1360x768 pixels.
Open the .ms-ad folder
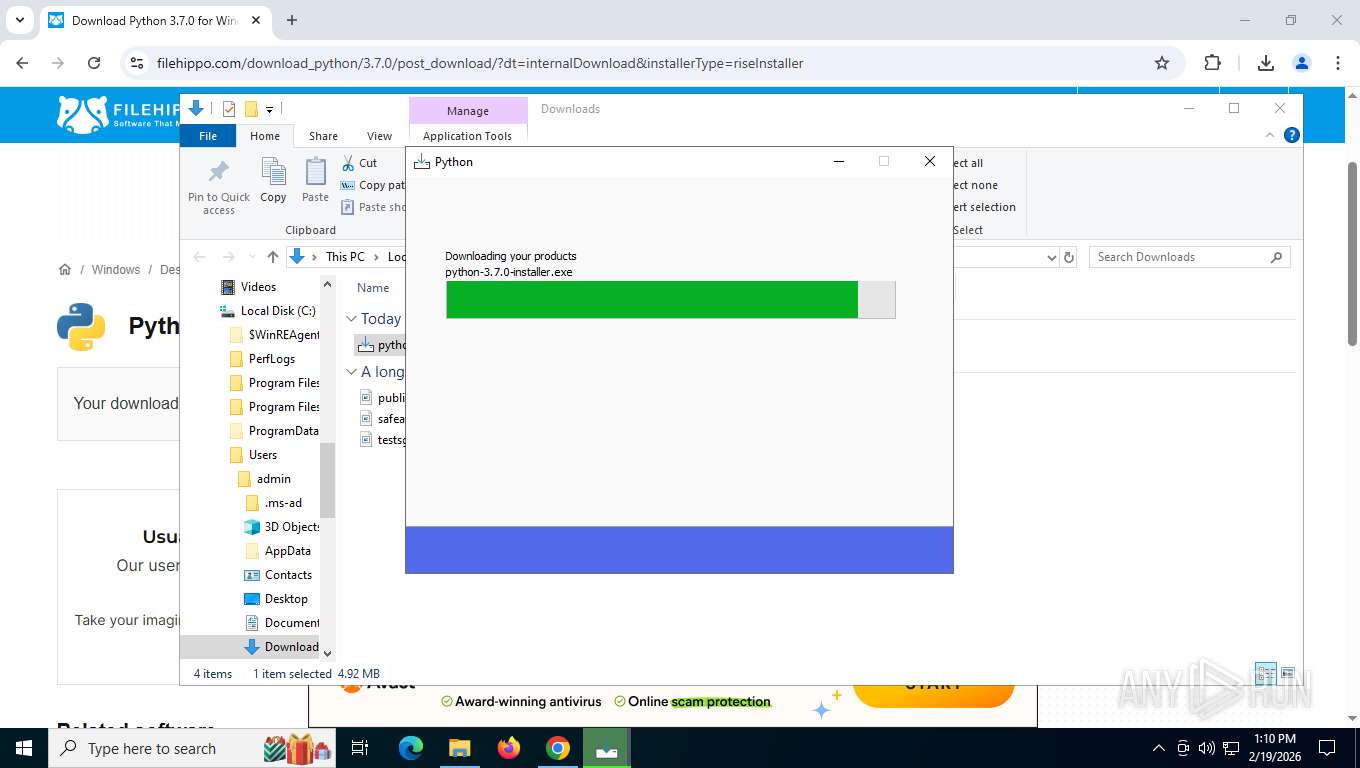283,503
